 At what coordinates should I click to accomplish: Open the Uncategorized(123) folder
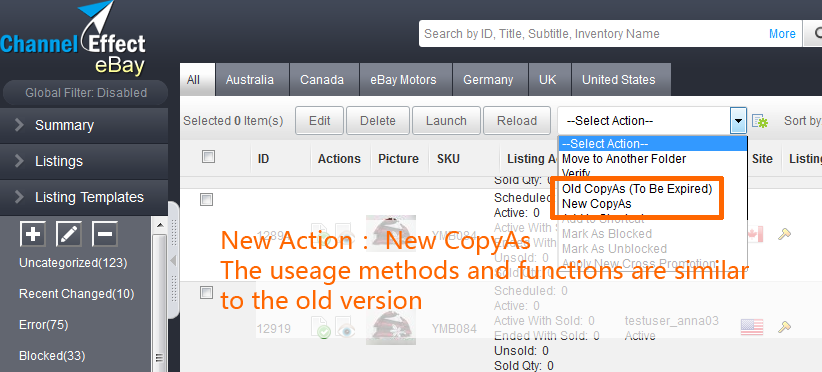[x=73, y=263]
